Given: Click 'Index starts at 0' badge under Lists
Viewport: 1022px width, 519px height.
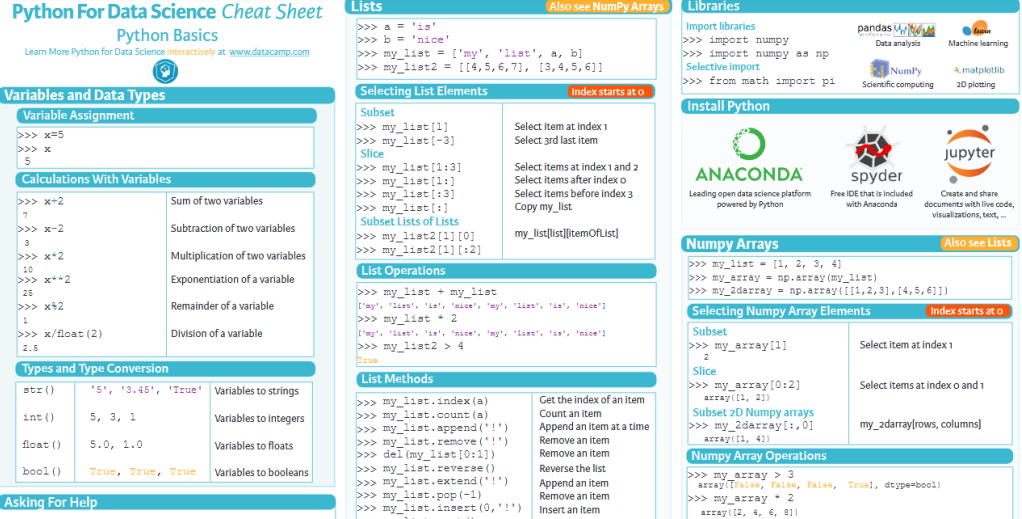Looking at the screenshot, I should pos(611,92).
